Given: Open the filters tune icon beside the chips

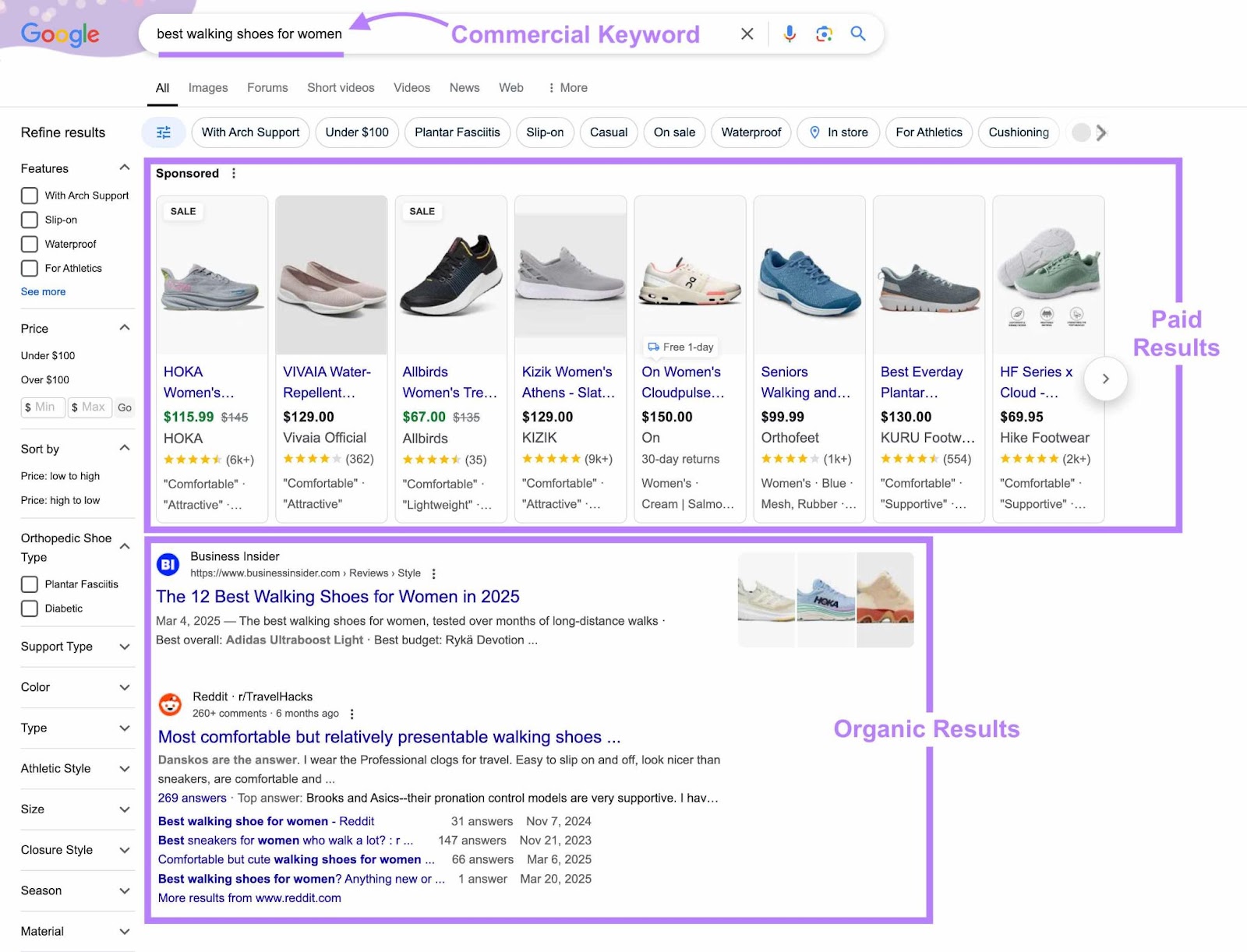Looking at the screenshot, I should 163,132.
